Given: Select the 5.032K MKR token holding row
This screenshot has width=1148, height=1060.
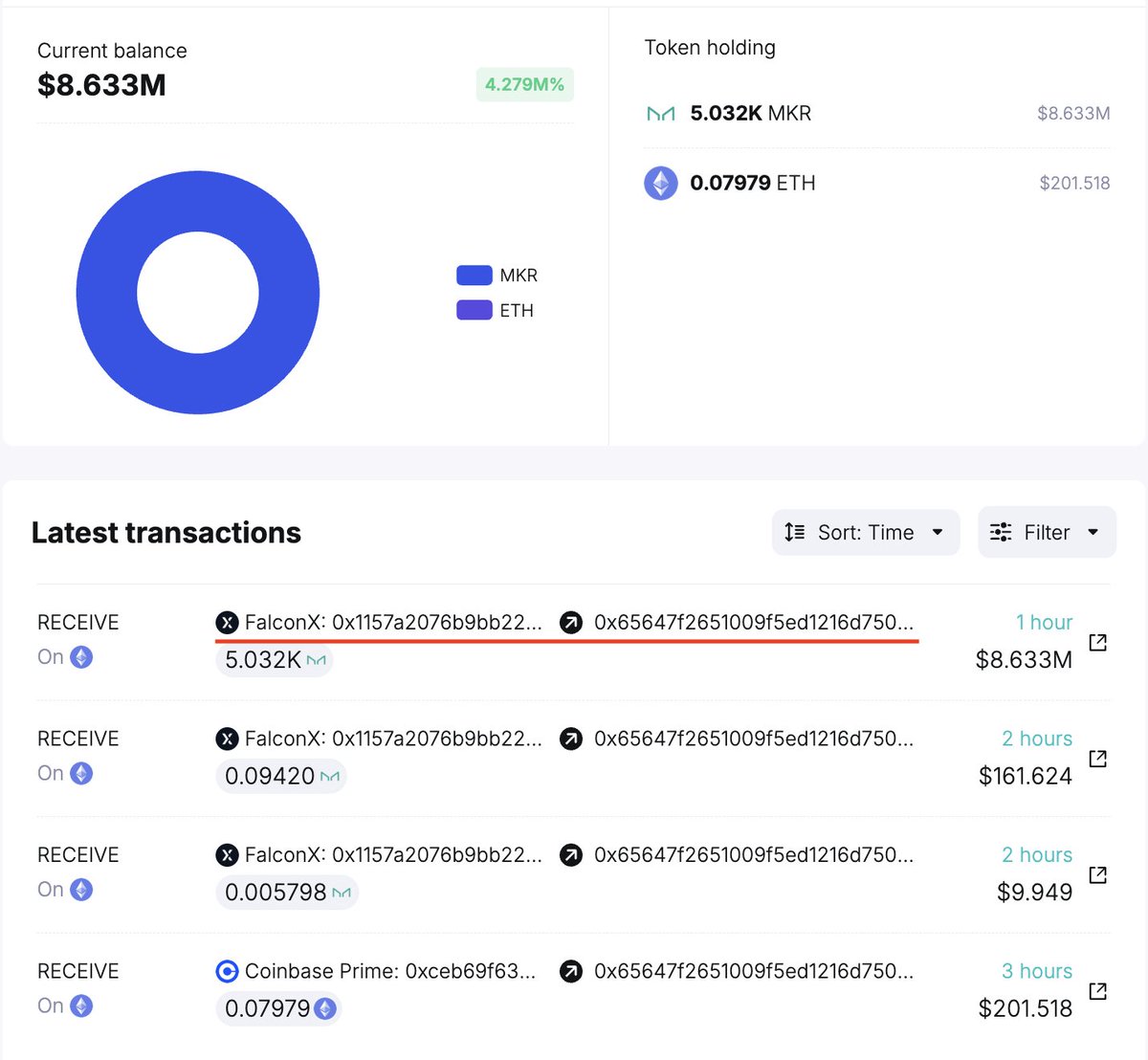Looking at the screenshot, I should click(877, 114).
